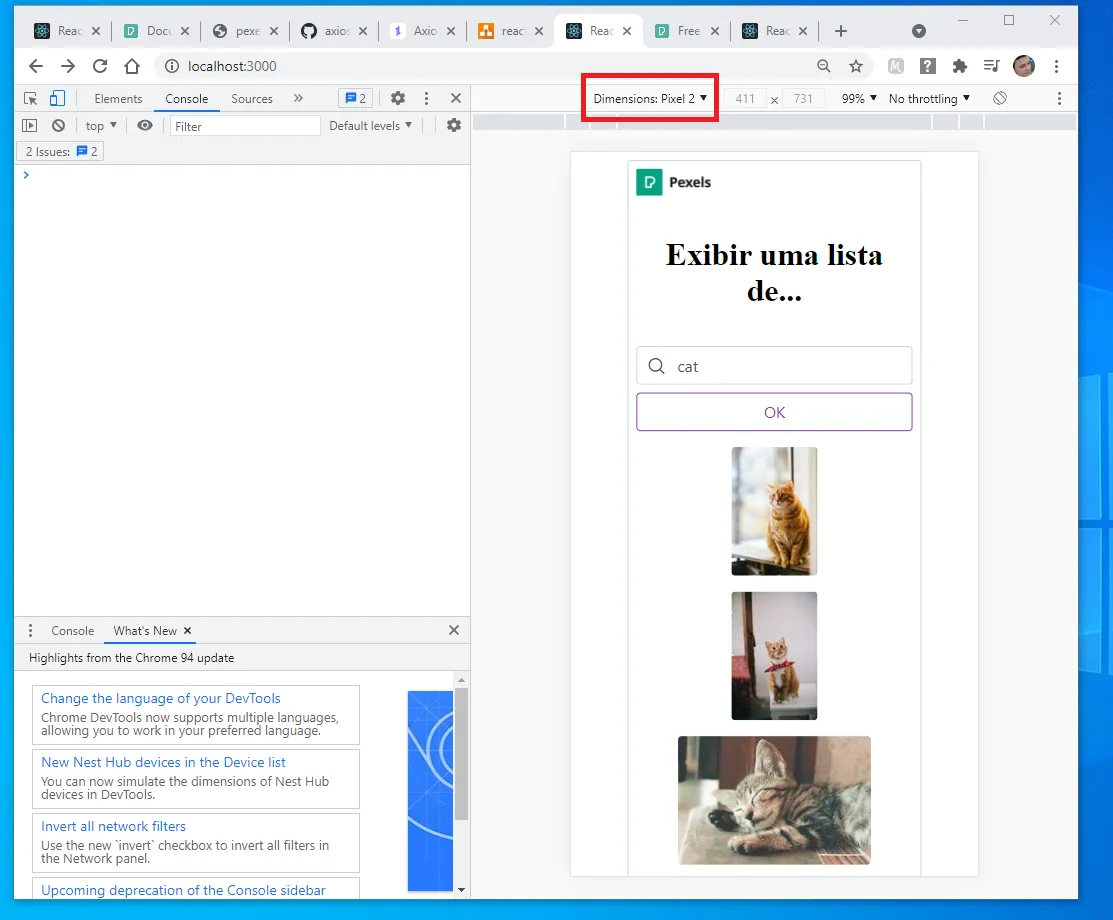The height and width of the screenshot is (920, 1113).
Task: Open the Extensions puzzle icon
Action: 960,66
